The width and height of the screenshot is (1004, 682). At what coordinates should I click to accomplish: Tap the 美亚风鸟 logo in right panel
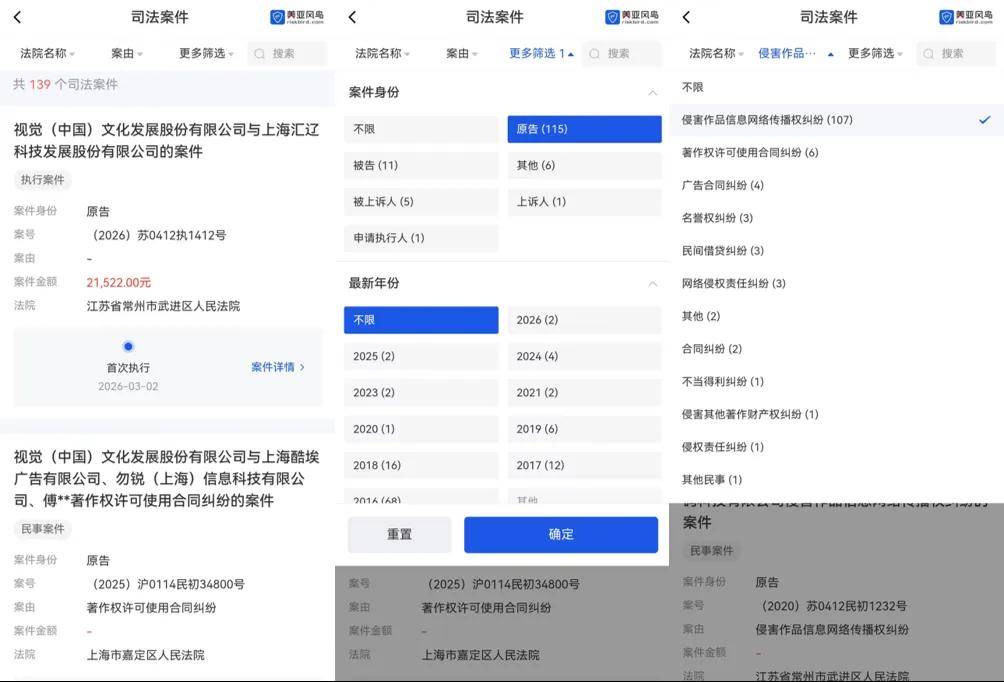(x=966, y=17)
